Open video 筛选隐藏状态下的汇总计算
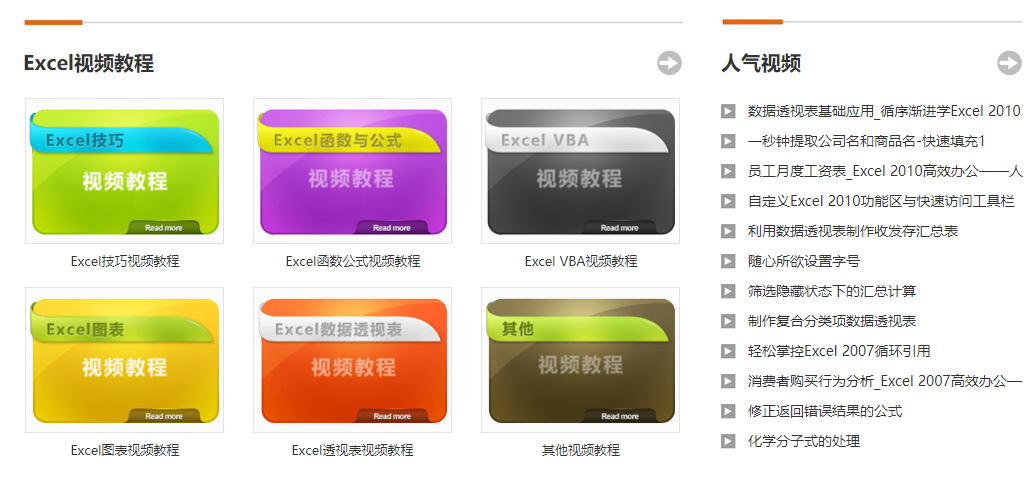The image size is (1035, 491). 831,291
